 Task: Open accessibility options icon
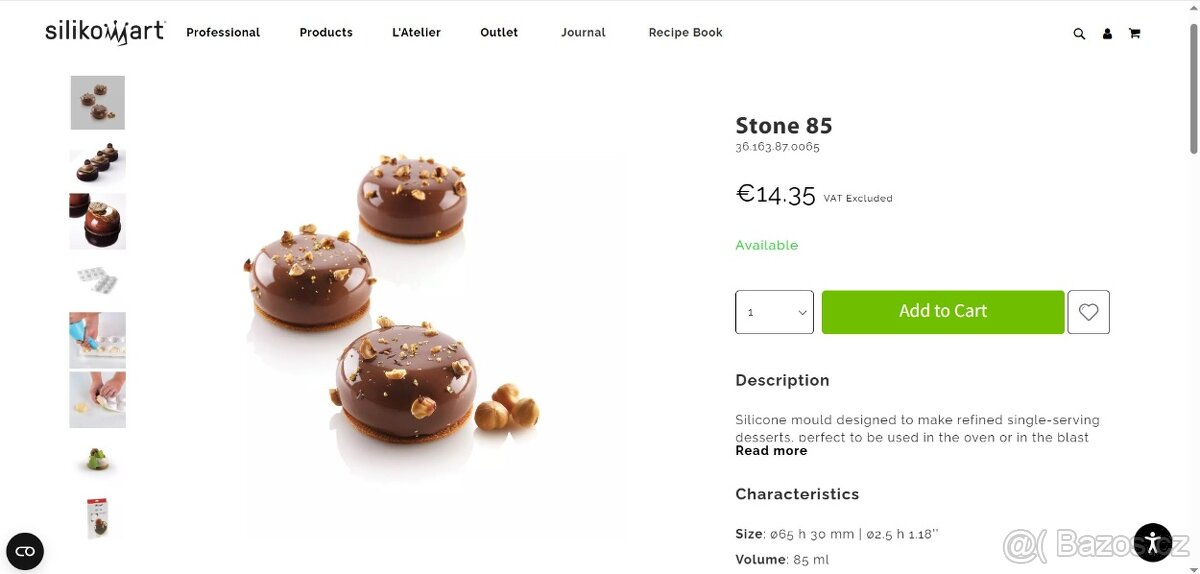point(1153,543)
